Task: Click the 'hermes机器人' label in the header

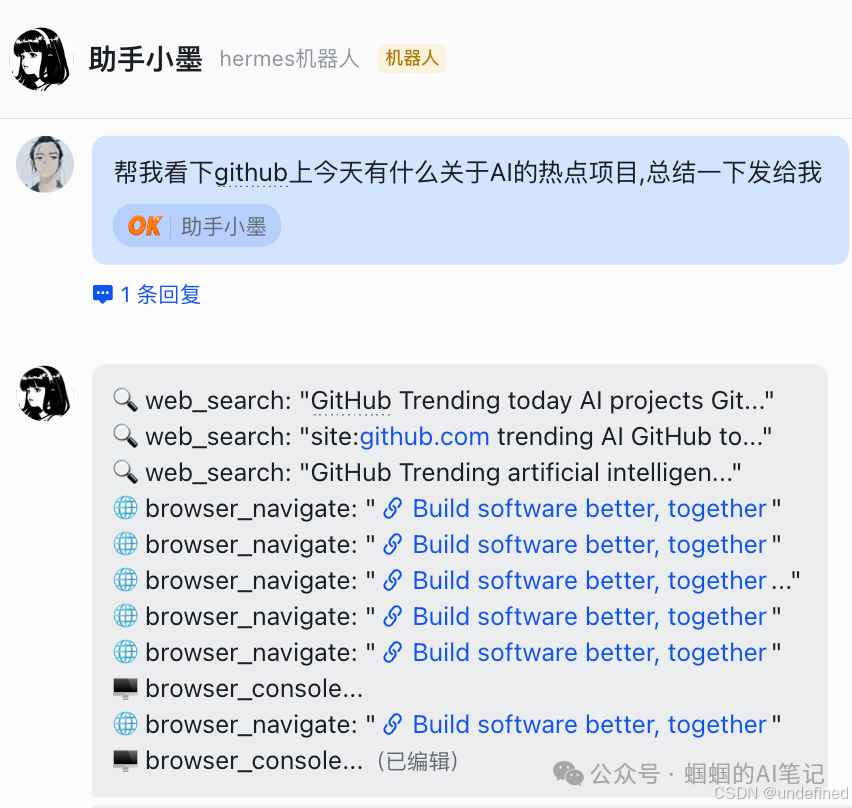Action: [289, 59]
